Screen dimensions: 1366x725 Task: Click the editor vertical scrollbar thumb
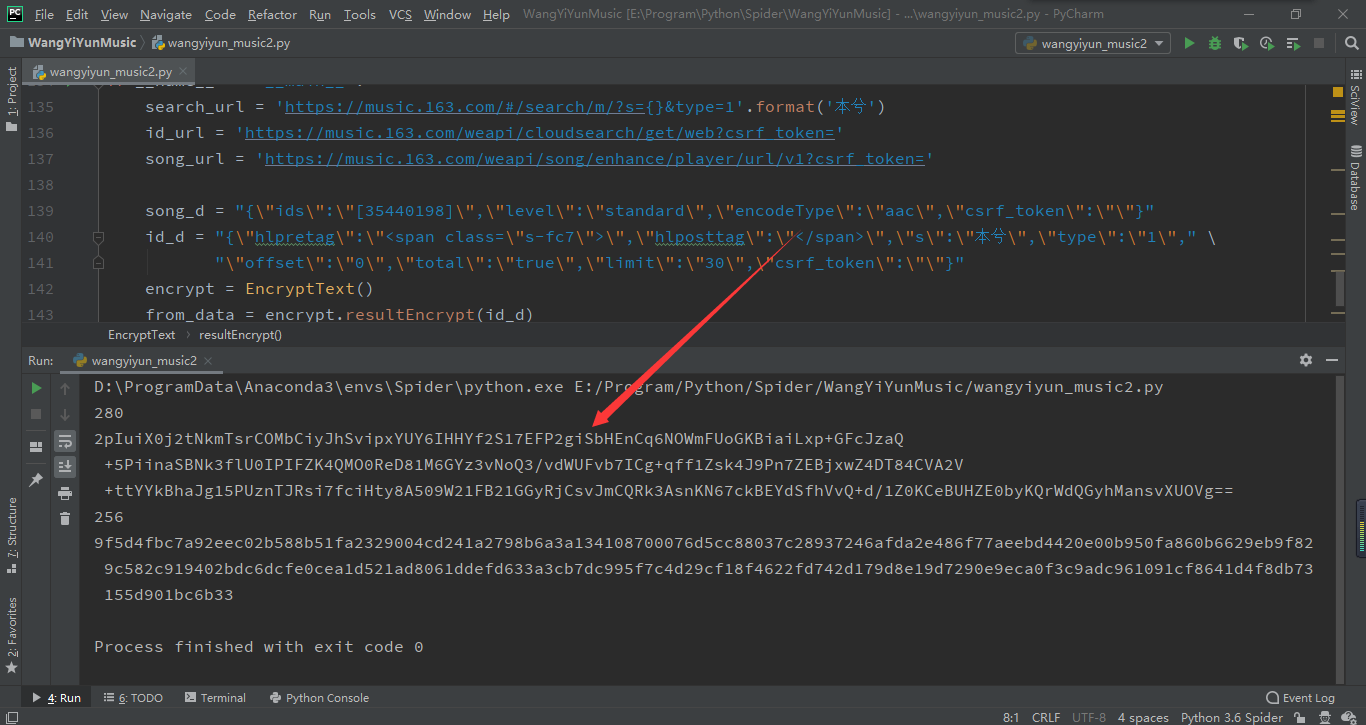1339,287
